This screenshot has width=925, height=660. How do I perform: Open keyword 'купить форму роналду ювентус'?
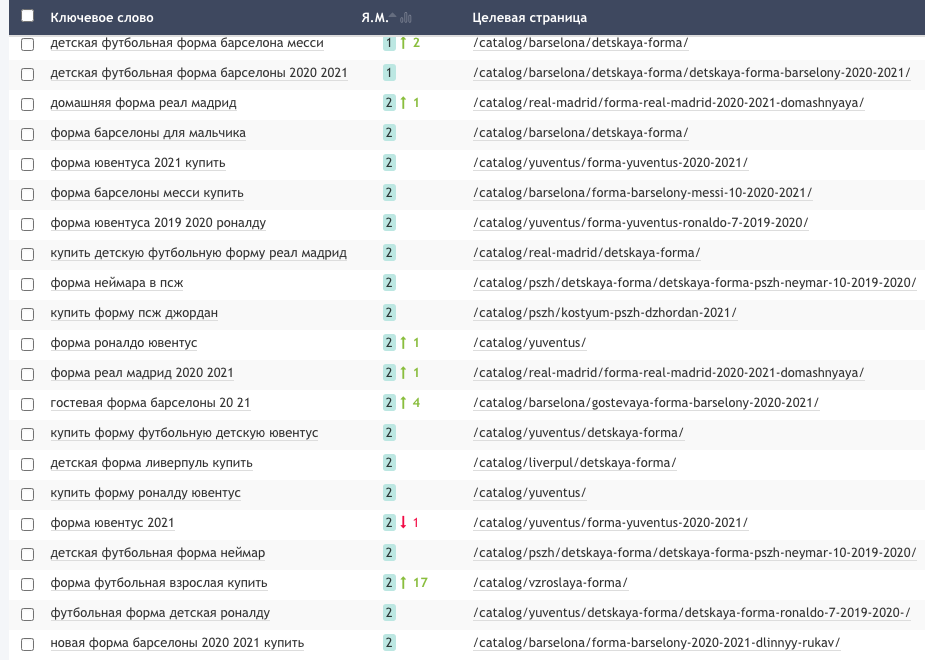click(x=145, y=493)
